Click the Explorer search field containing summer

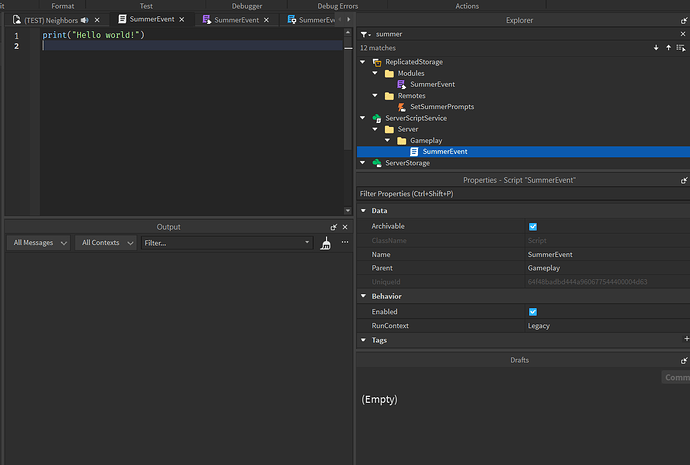(524, 34)
